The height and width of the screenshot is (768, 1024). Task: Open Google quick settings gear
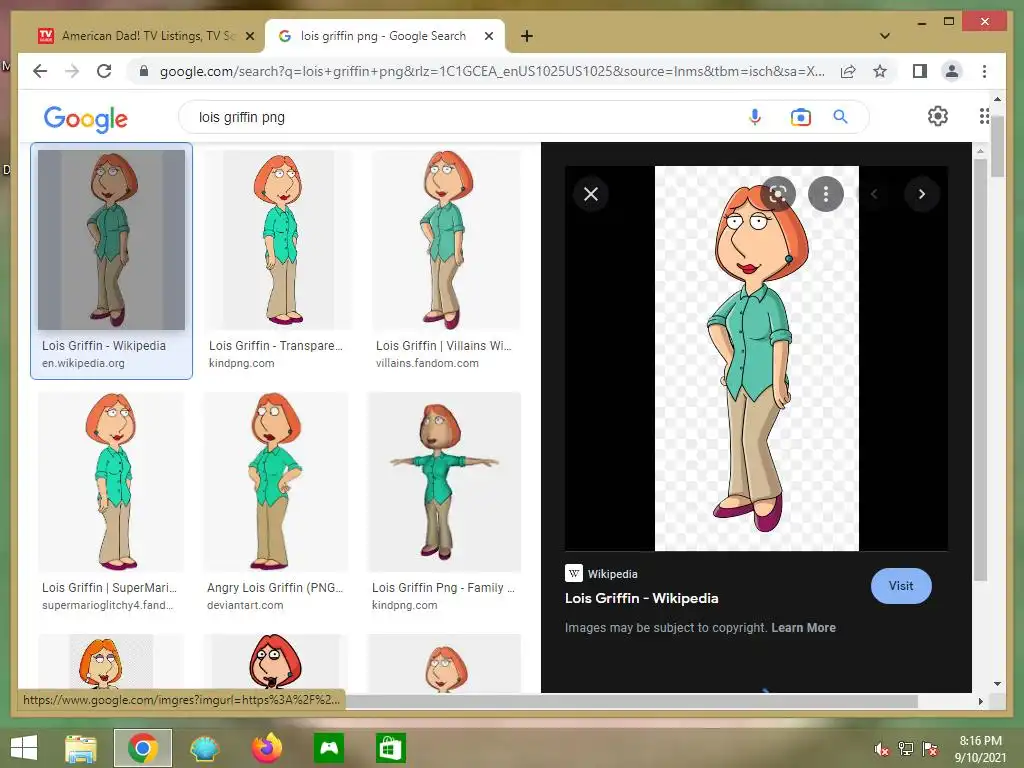(x=937, y=116)
